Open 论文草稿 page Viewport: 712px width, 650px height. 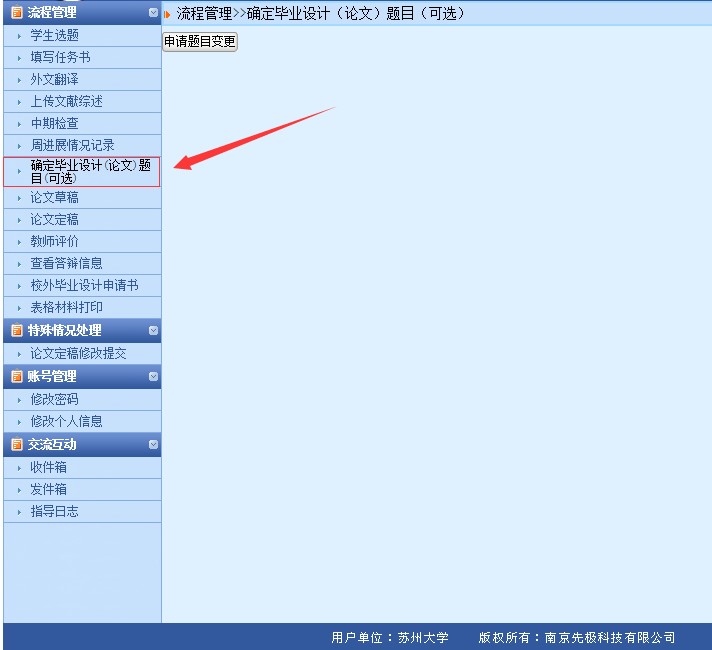click(82, 198)
